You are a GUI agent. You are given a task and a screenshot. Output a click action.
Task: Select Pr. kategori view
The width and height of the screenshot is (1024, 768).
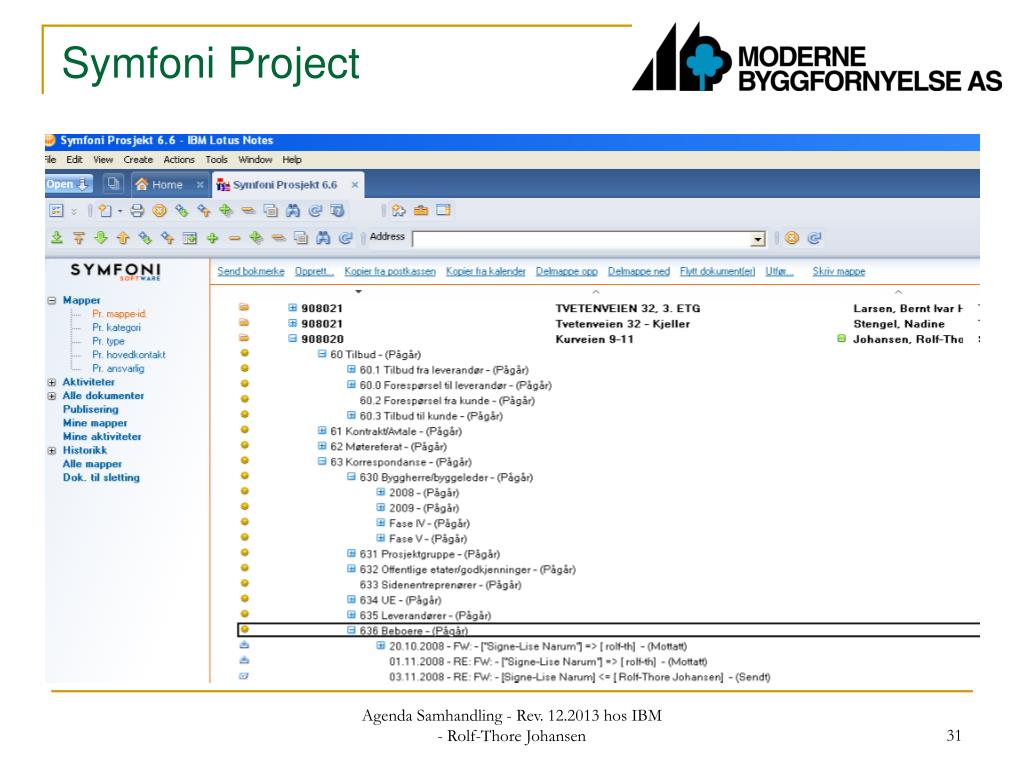[x=116, y=327]
